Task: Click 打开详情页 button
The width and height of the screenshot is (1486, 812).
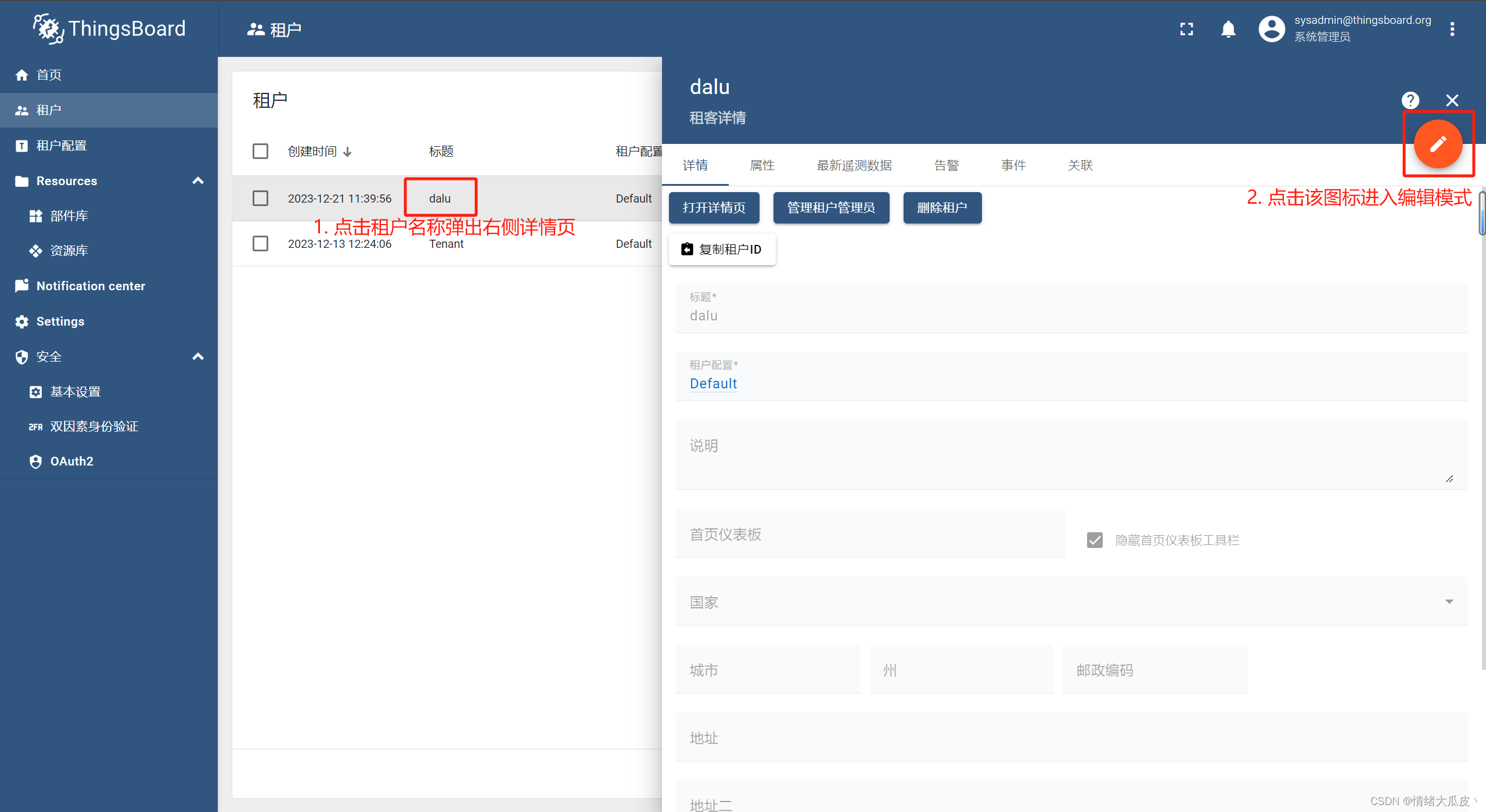Action: (x=714, y=208)
